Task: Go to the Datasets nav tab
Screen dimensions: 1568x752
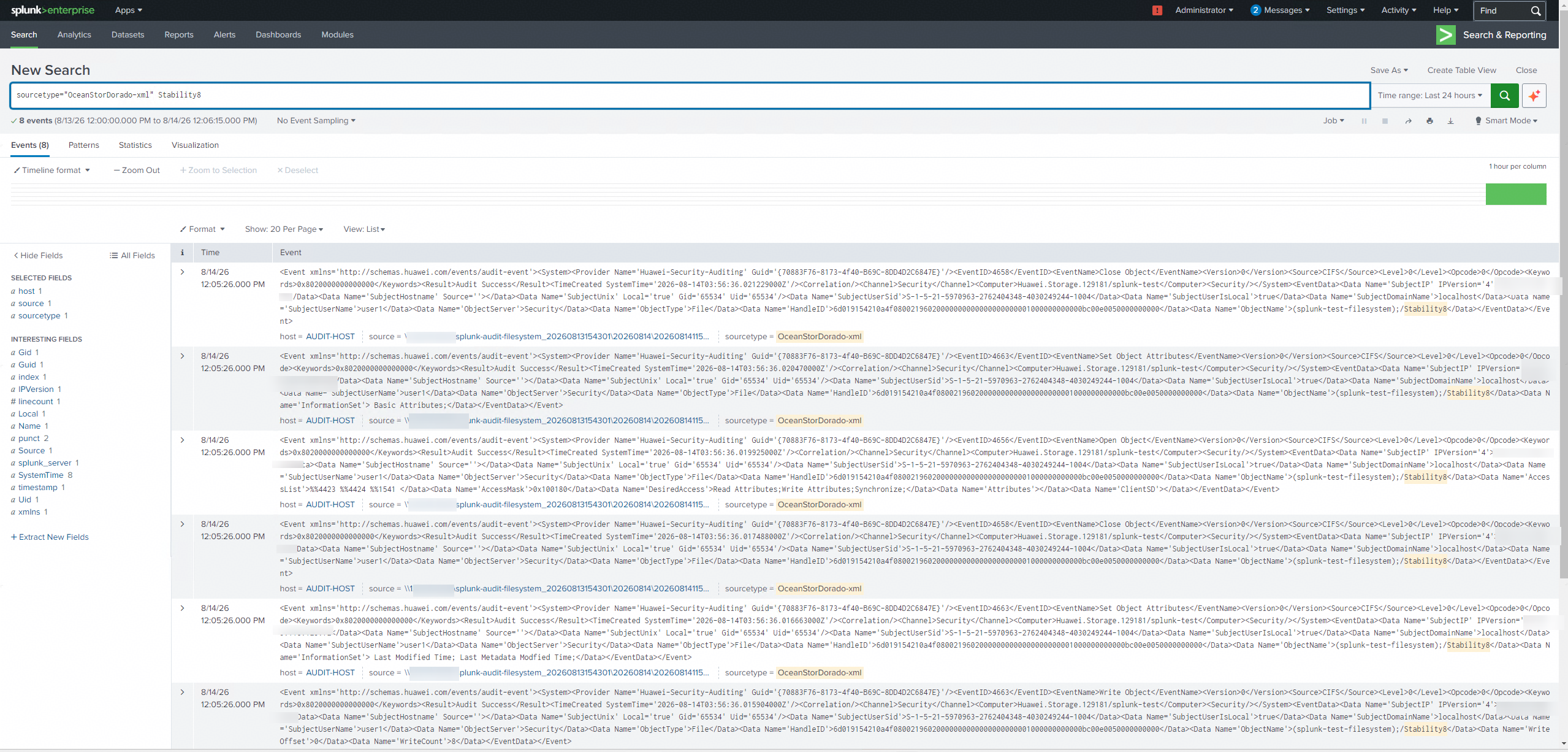Action: point(127,35)
